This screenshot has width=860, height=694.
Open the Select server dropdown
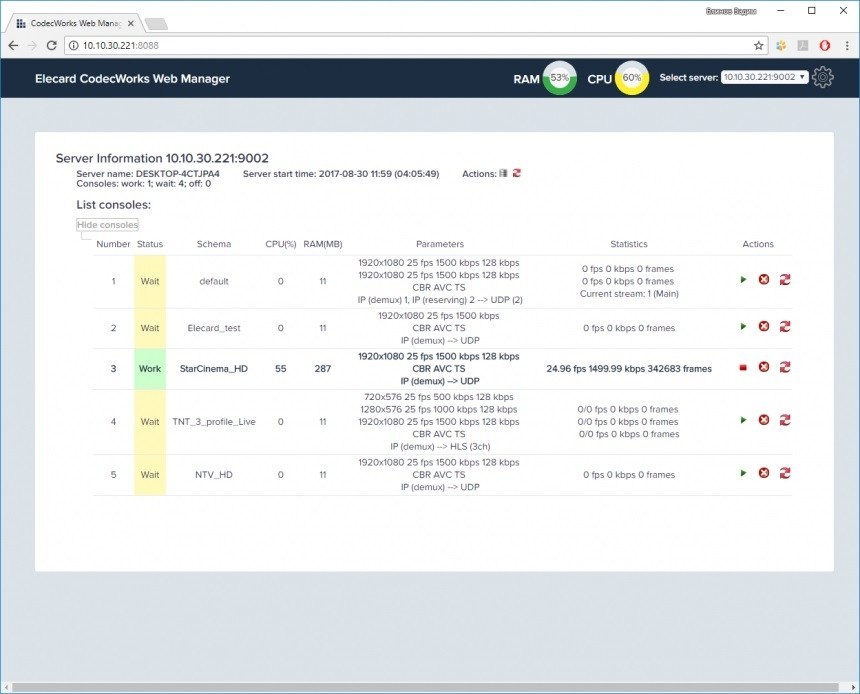tap(764, 77)
